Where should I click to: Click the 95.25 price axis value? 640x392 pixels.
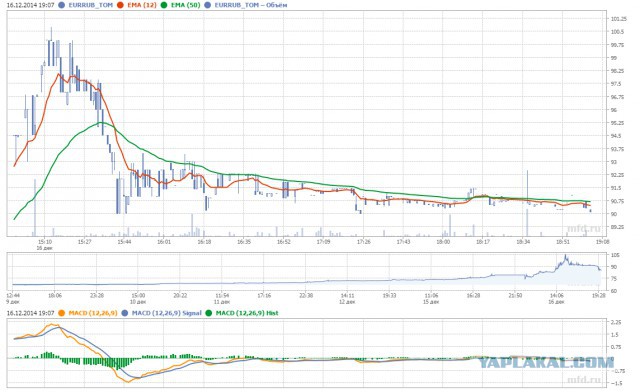pyautogui.click(x=618, y=123)
